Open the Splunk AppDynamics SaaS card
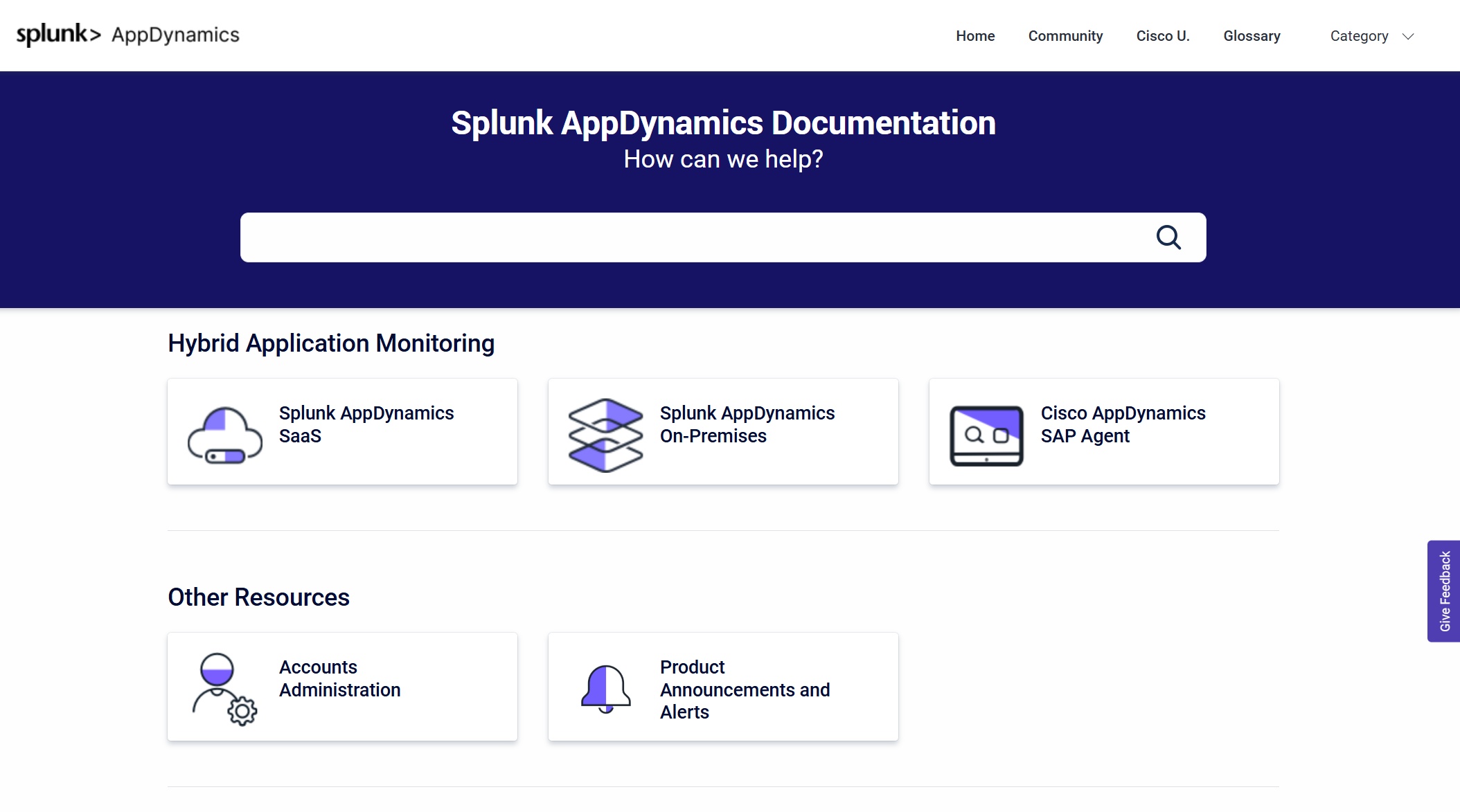The width and height of the screenshot is (1460, 812). coord(341,431)
